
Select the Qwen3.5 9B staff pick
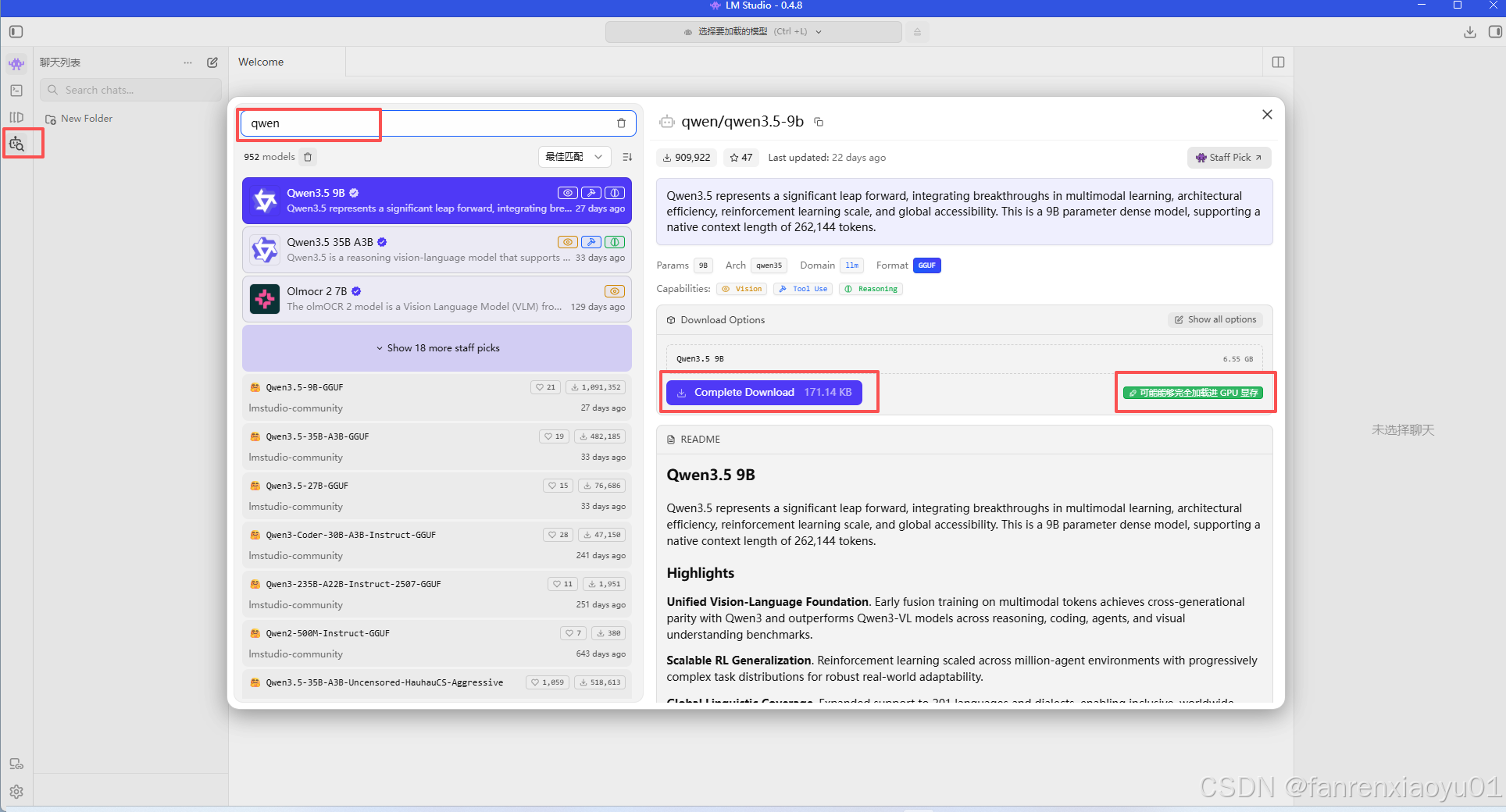(x=437, y=201)
